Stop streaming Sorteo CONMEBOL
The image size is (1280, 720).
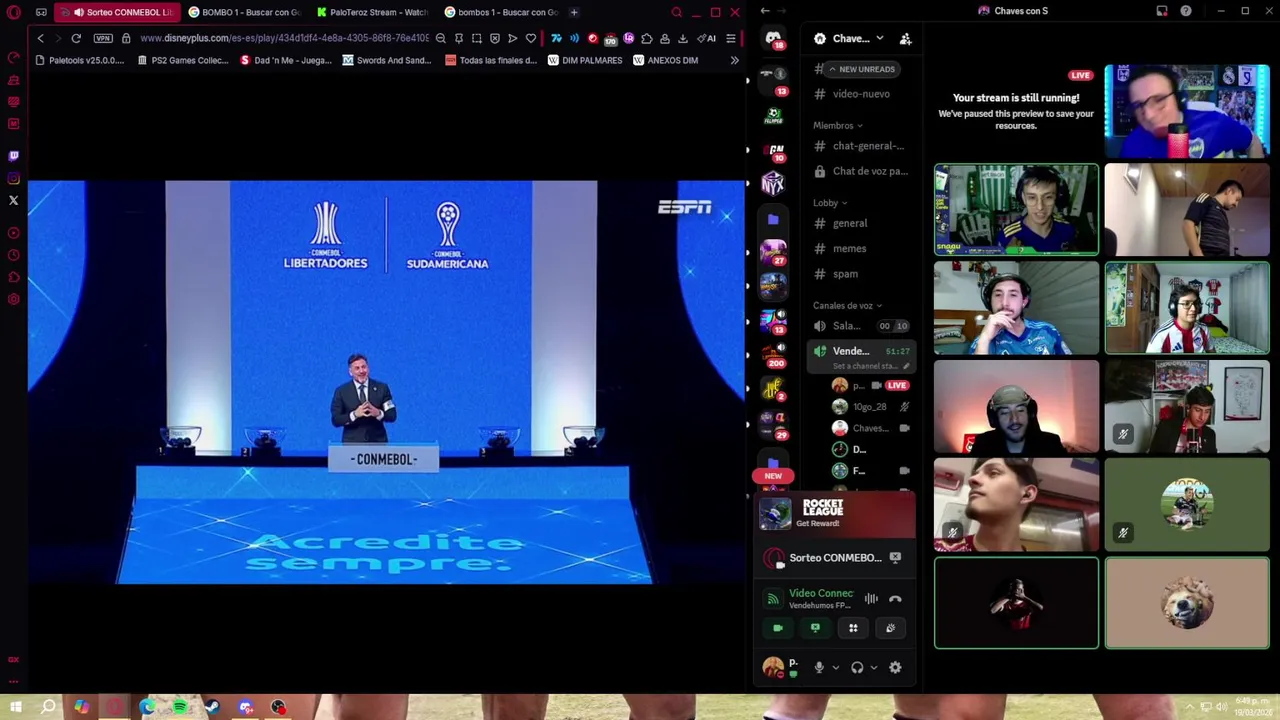(895, 558)
